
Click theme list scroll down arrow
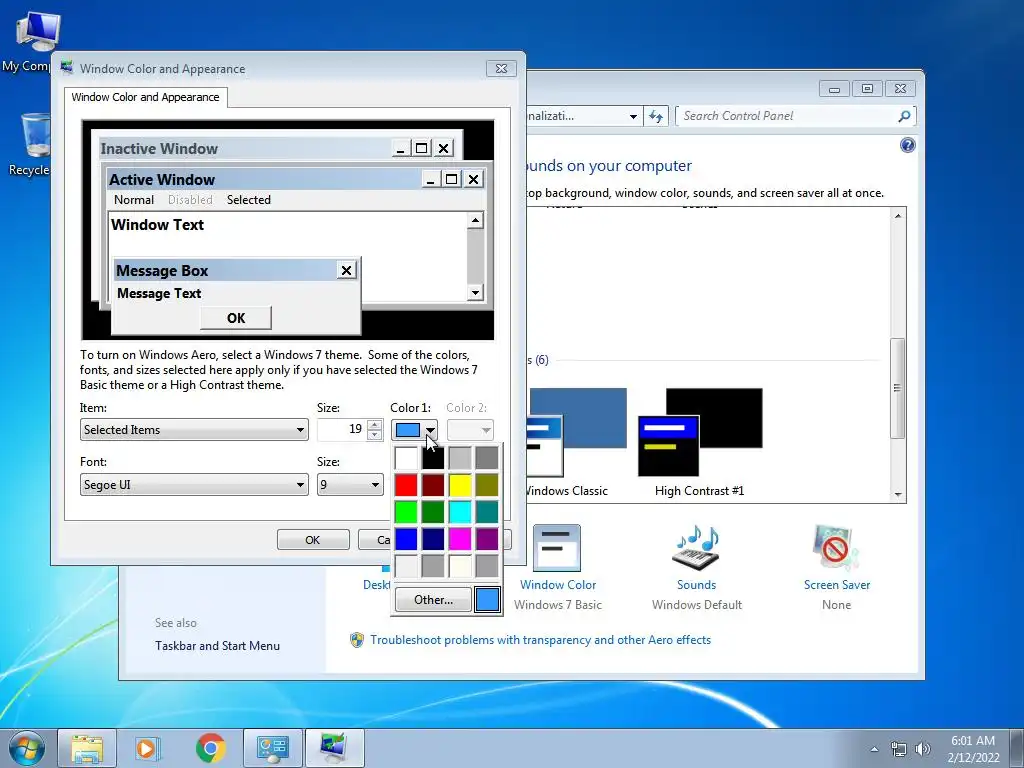(x=898, y=495)
